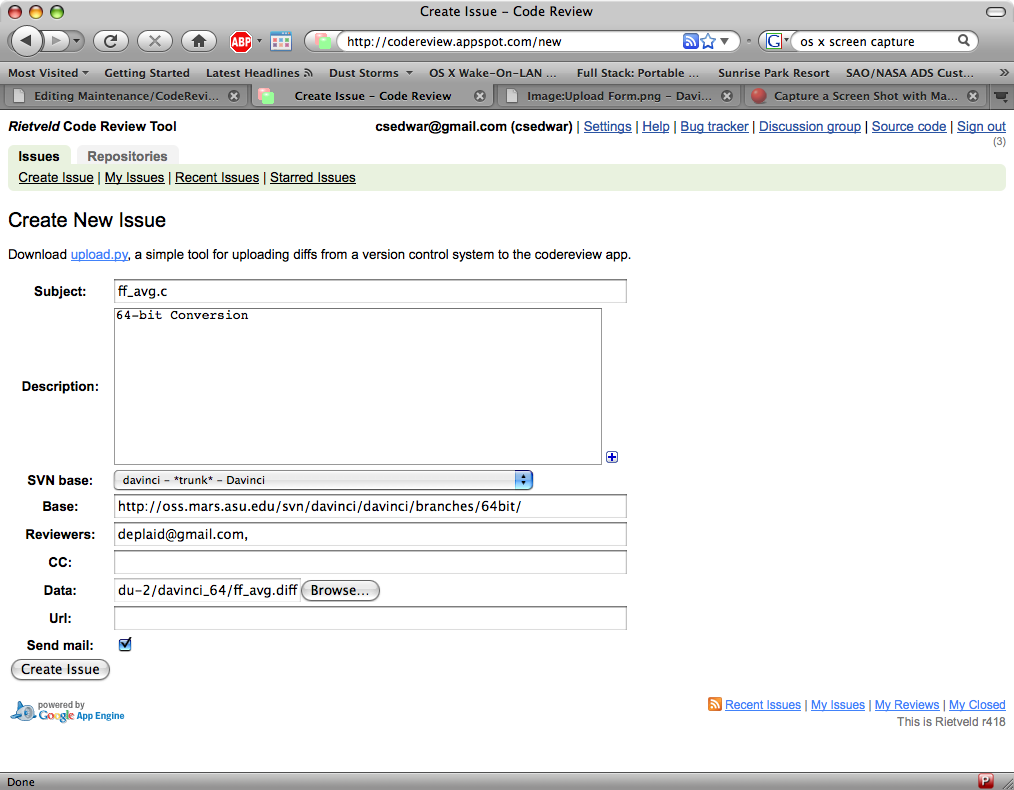This screenshot has width=1014, height=790.
Task: Open the Sunrise Park Resort bookmark
Action: [773, 73]
